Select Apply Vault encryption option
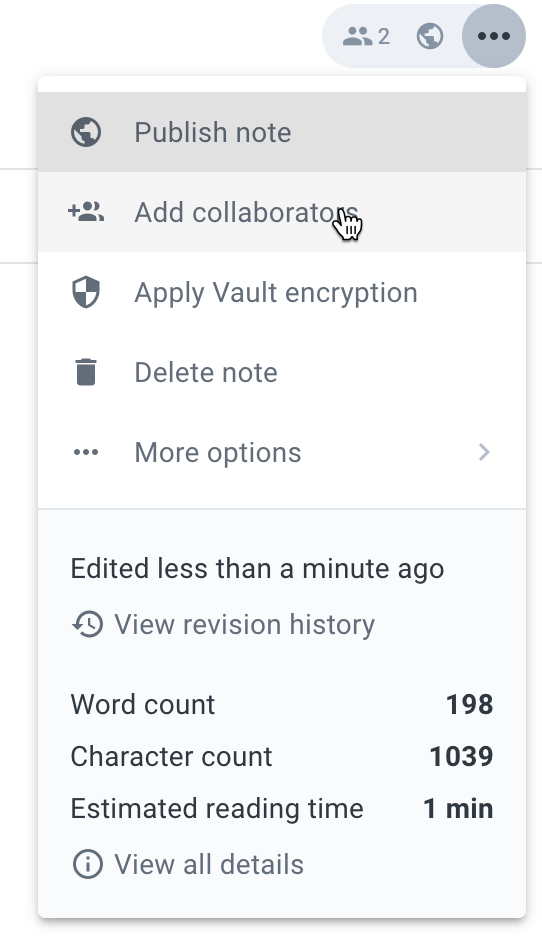The height and width of the screenshot is (942, 542). tap(282, 292)
